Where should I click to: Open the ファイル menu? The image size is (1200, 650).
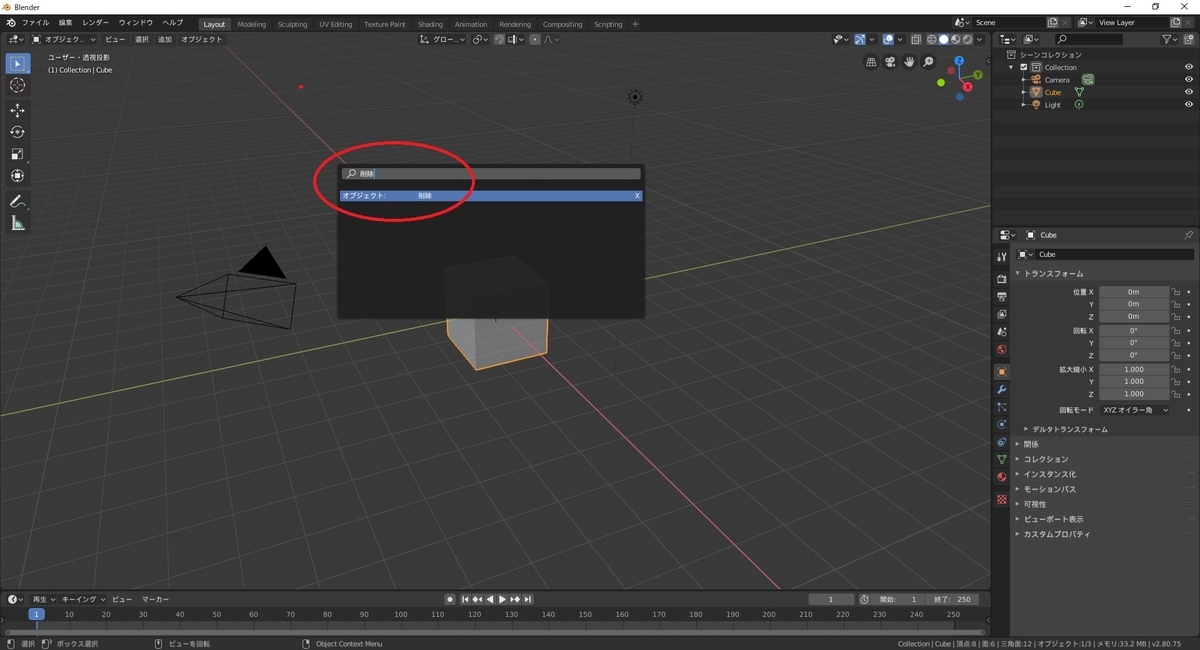coord(35,22)
